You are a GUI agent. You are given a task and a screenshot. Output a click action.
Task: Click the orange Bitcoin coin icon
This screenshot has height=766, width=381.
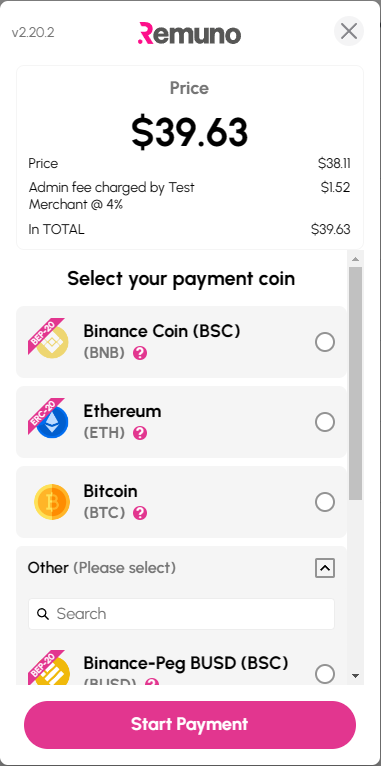52,502
